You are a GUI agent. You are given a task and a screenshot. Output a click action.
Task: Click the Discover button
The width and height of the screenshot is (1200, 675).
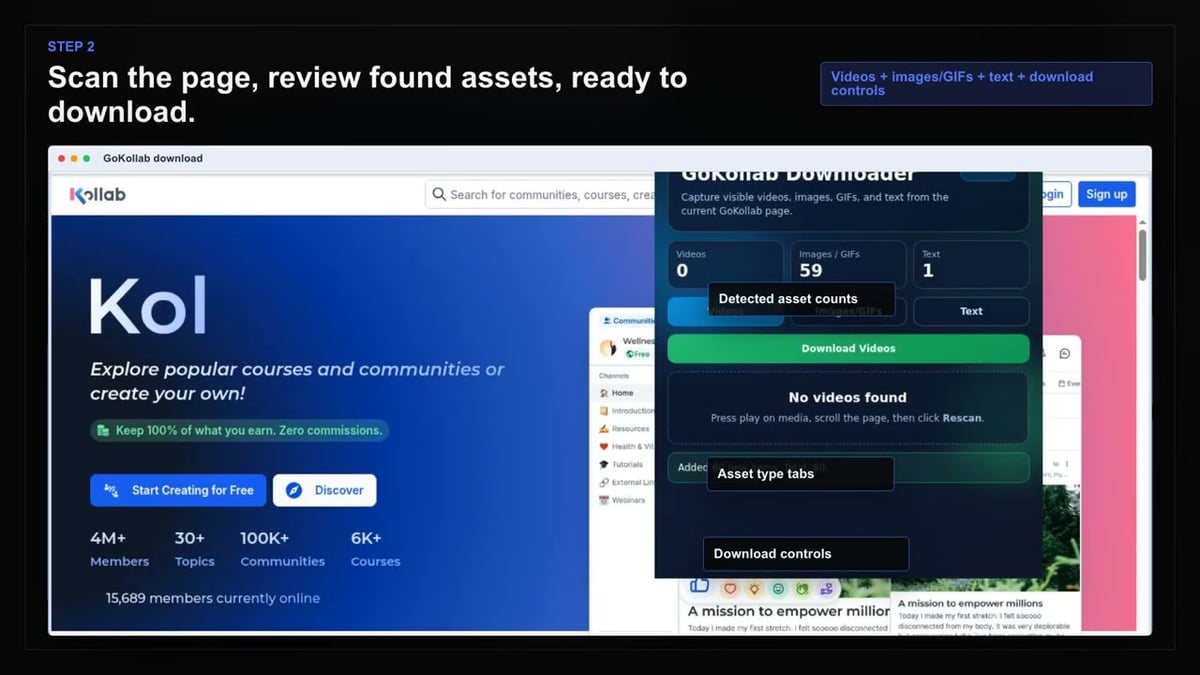click(325, 490)
